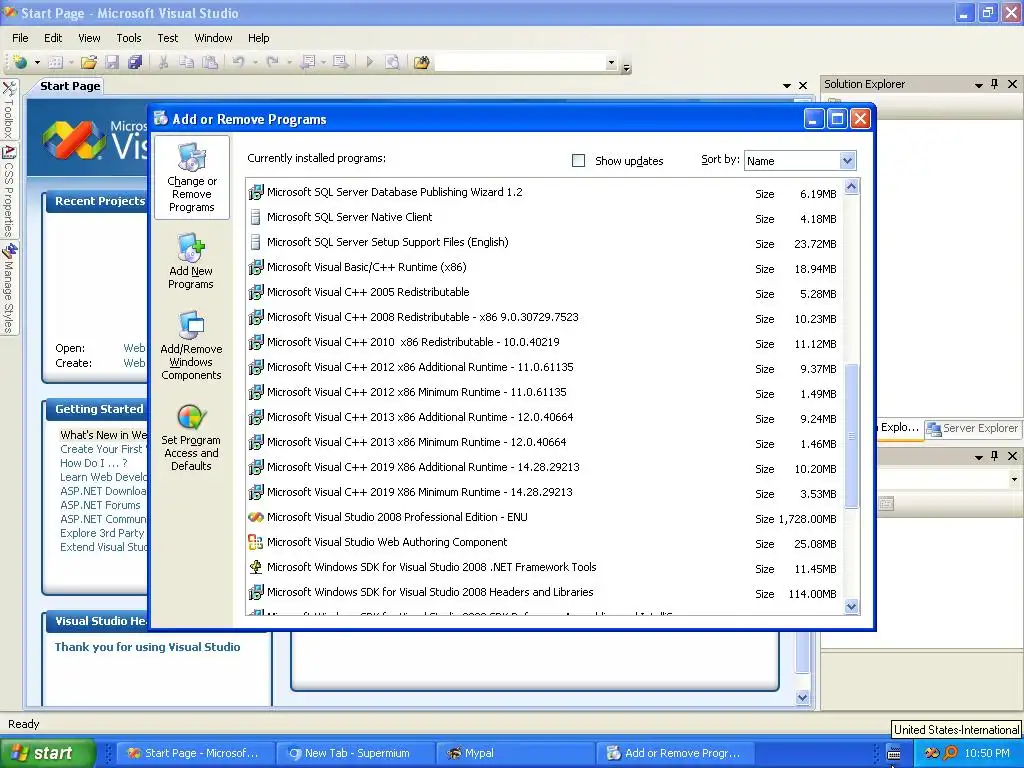1024x768 pixels.
Task: Click the Open File folder icon
Action: coord(89,62)
